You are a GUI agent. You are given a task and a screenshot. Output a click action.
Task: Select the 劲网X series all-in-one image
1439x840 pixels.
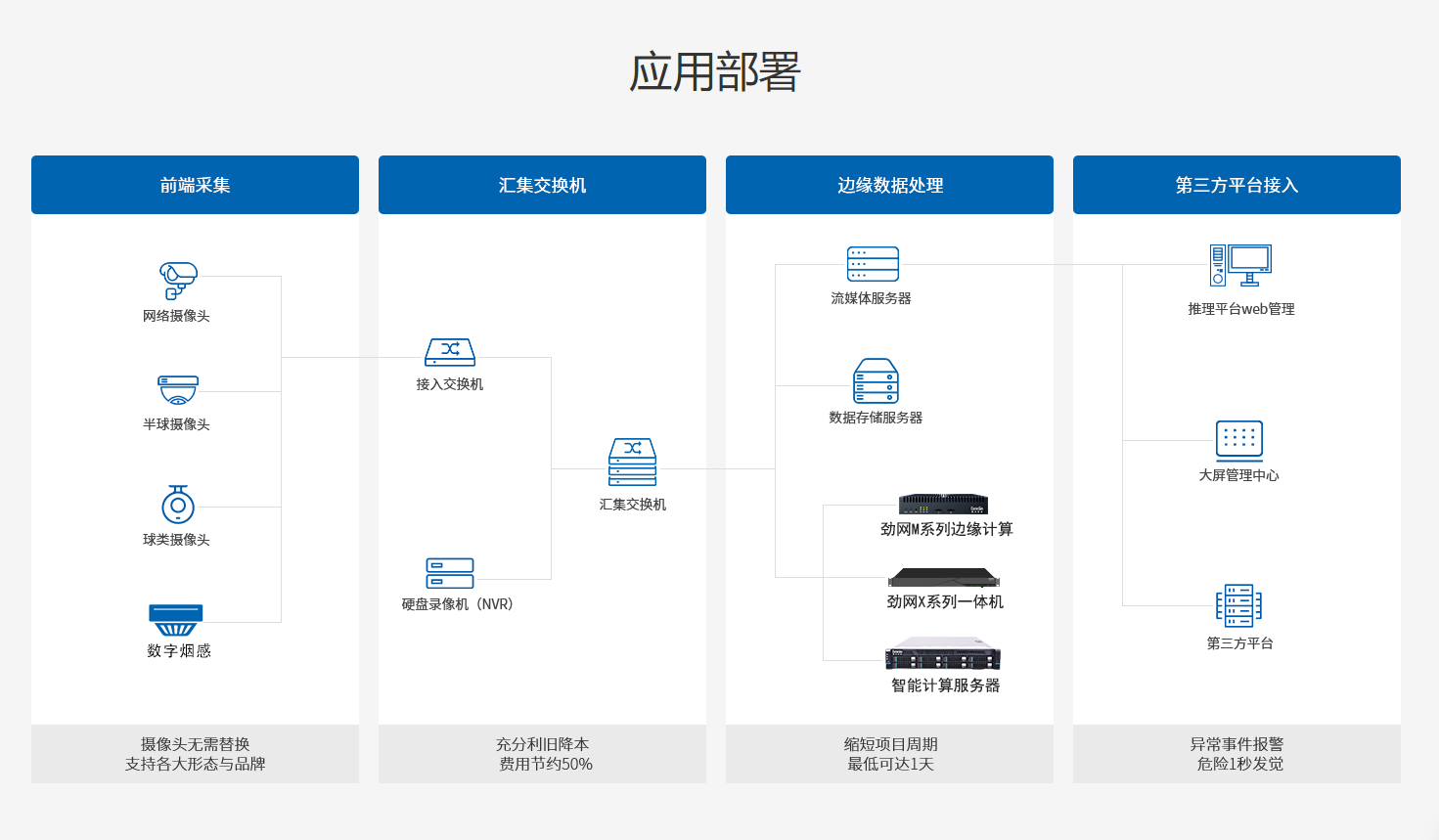944,578
